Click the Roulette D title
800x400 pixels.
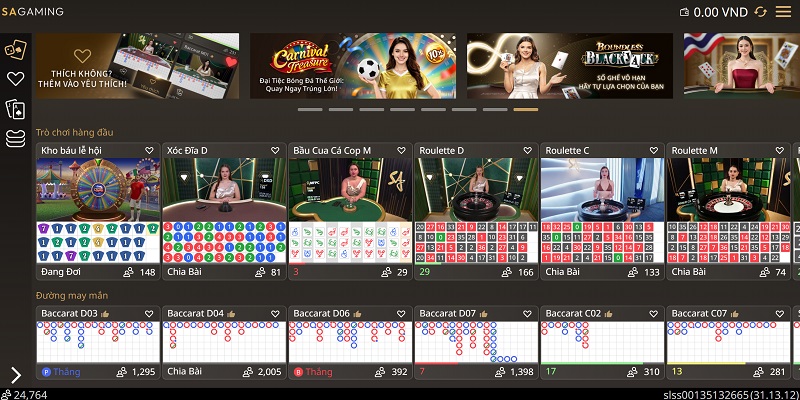(442, 151)
